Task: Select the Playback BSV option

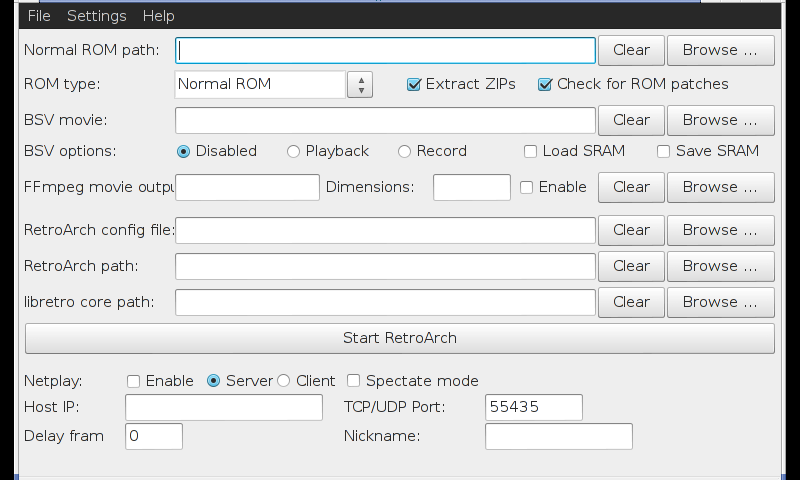Action: tap(293, 151)
